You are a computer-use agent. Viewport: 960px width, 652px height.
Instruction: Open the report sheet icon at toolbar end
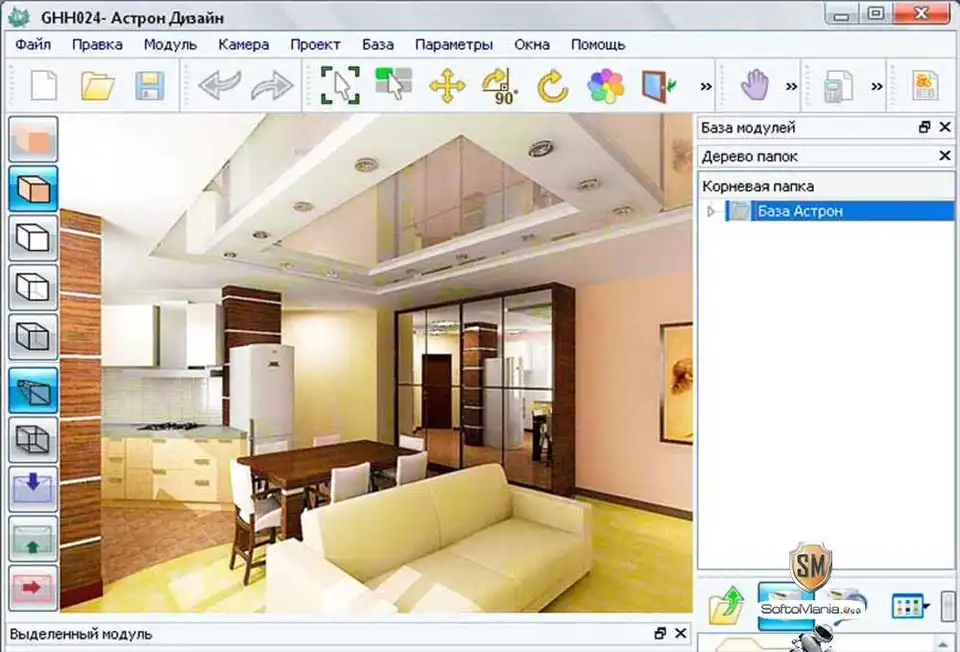tap(925, 86)
